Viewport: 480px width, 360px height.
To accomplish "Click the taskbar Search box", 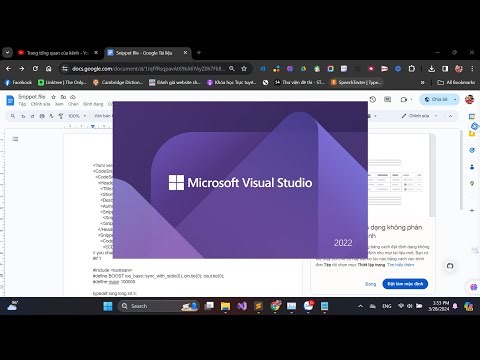I will [159, 306].
